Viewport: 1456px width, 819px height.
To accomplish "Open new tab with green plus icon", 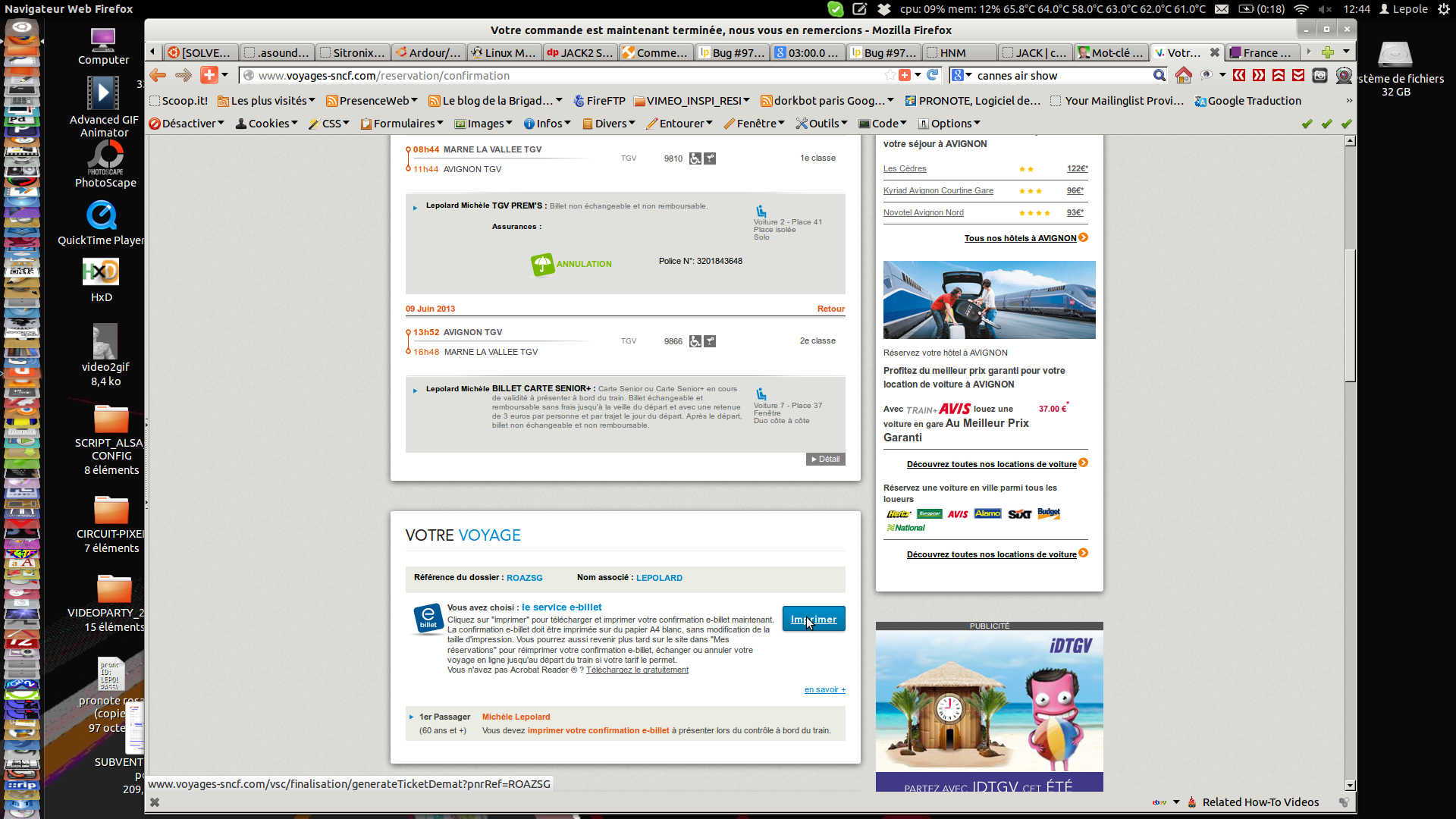I will (1327, 52).
